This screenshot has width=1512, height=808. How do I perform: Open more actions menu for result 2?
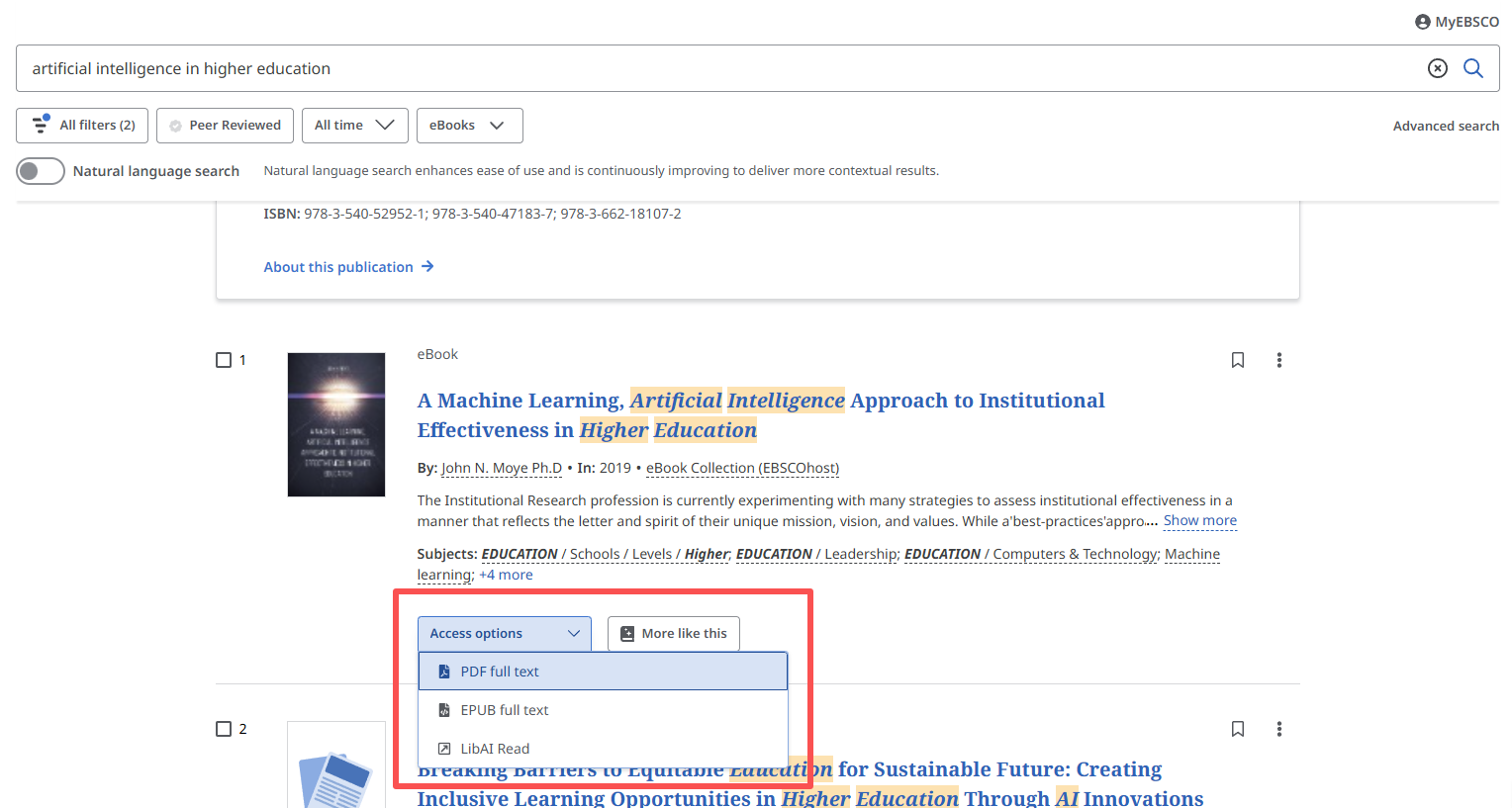pos(1278,729)
